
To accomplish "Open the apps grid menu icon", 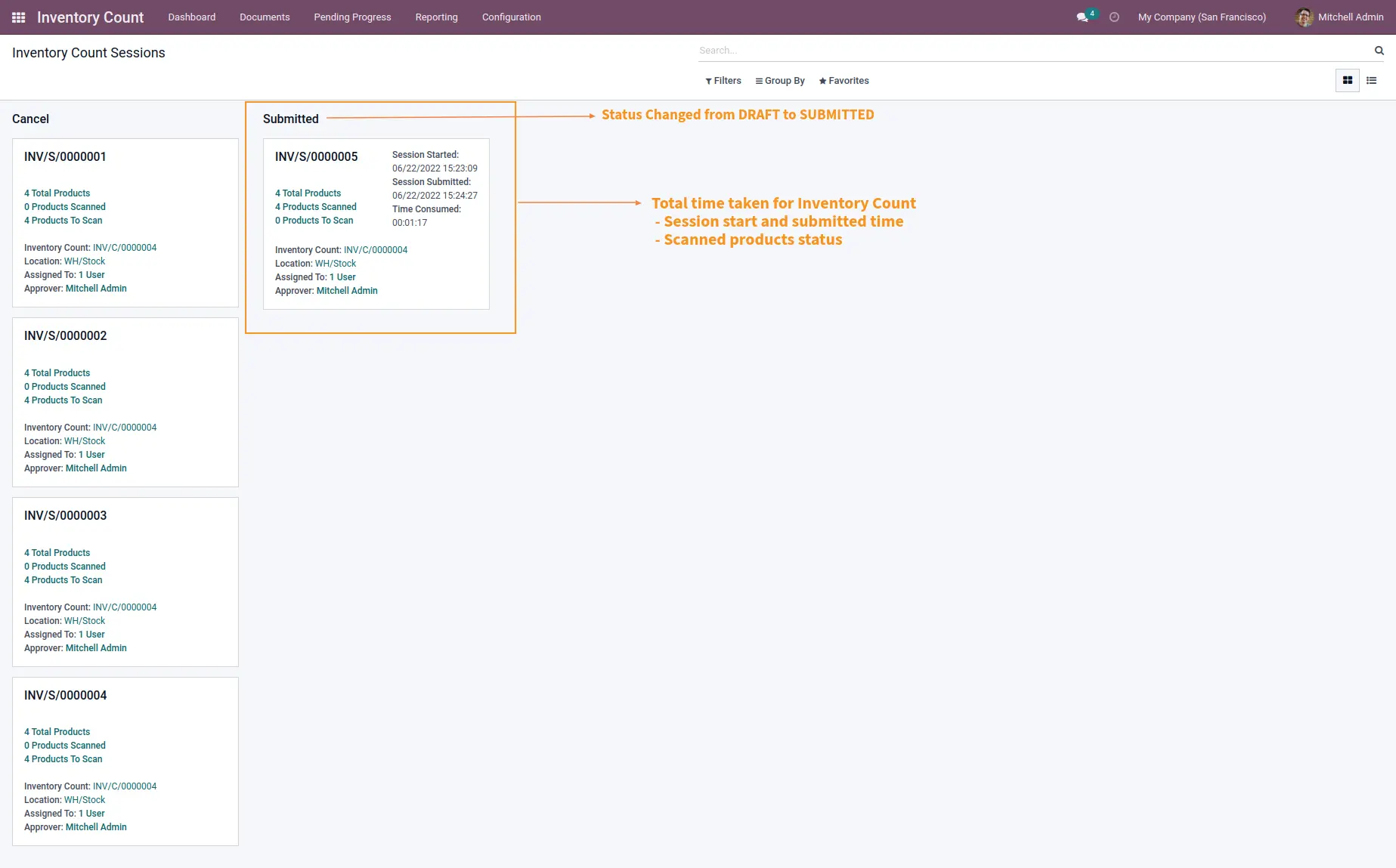I will (19, 17).
